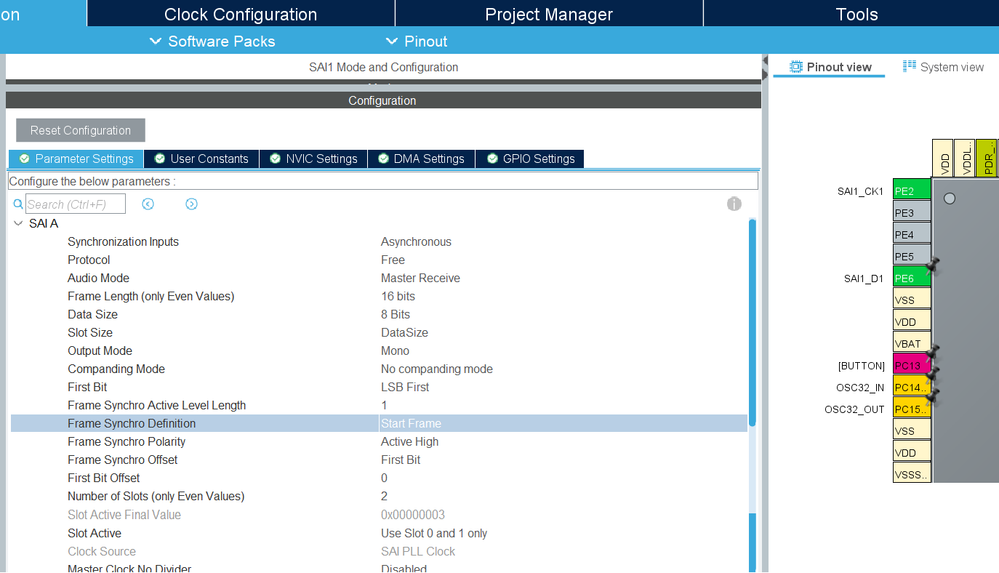
Task: Click the Frame Synchro Offset First Bit value
Action: click(400, 460)
